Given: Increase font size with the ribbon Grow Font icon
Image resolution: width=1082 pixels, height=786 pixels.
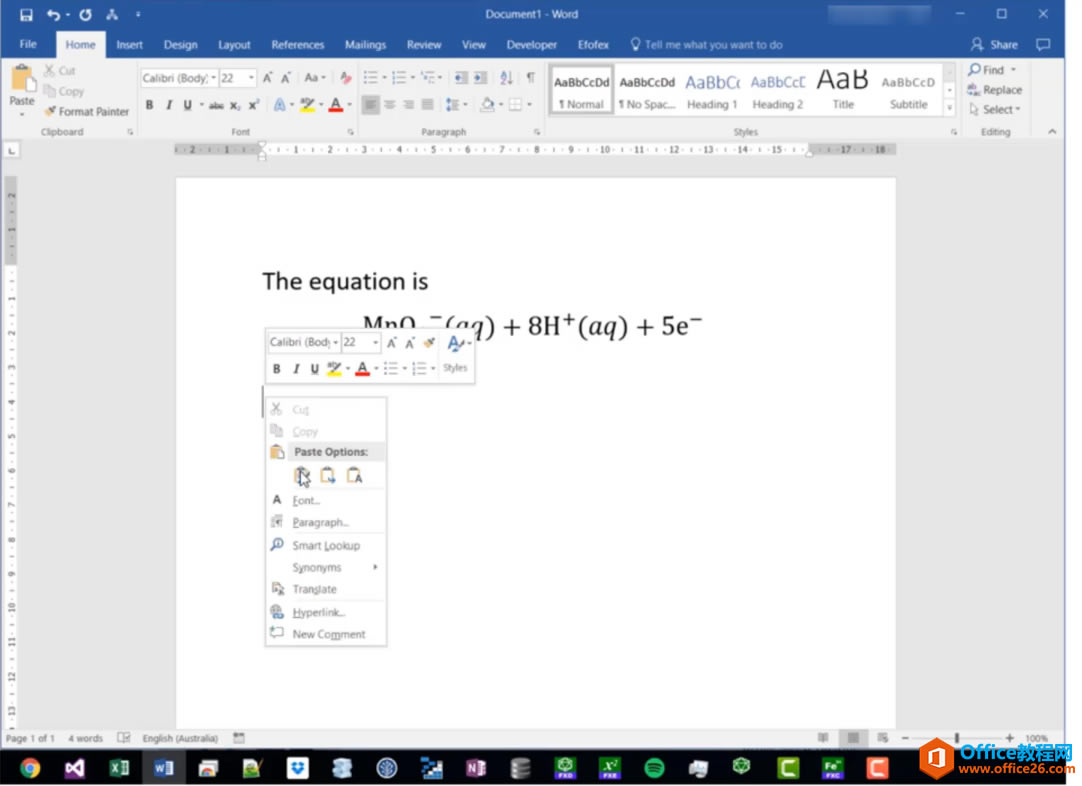Looking at the screenshot, I should (268, 78).
